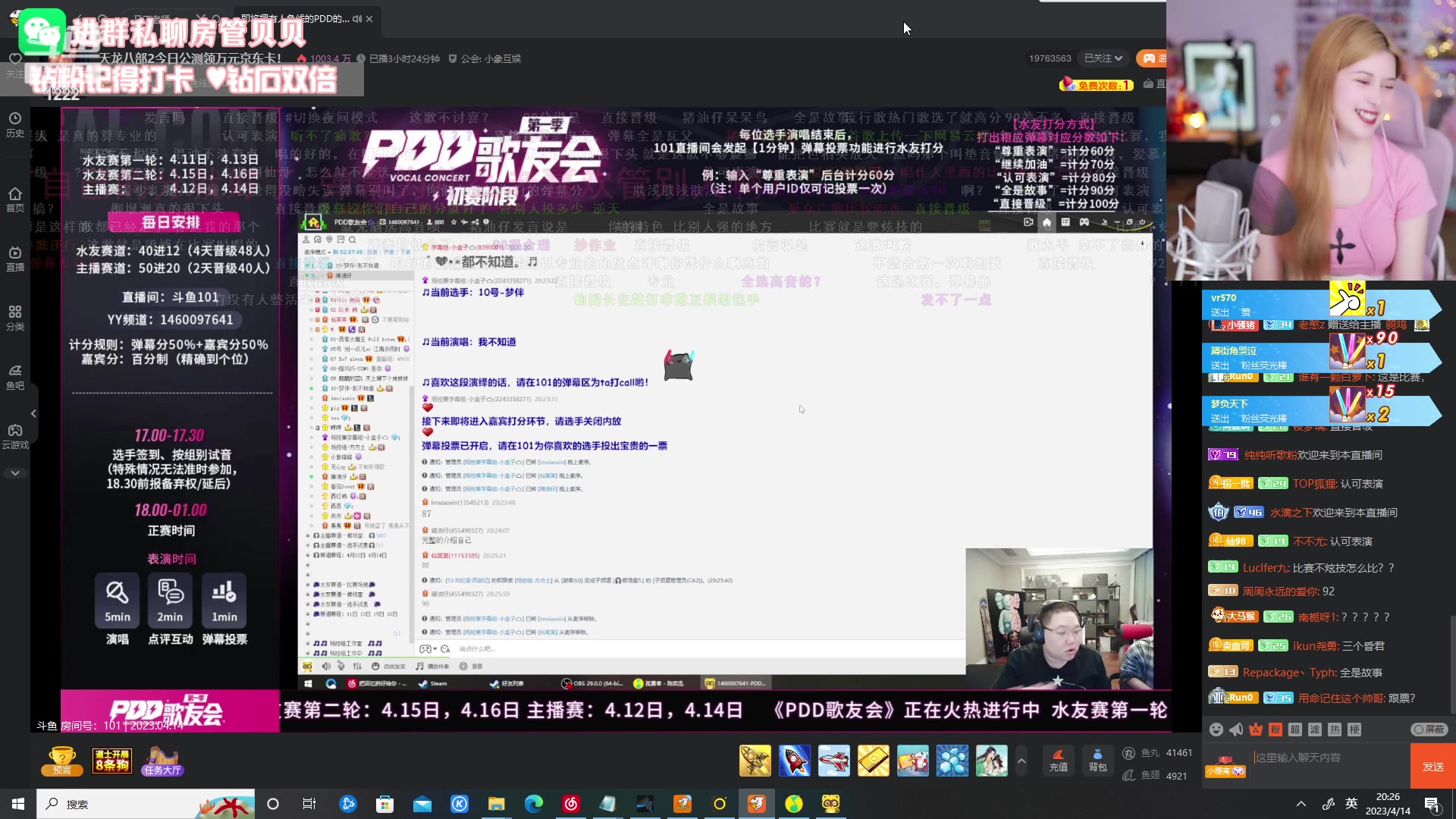Viewport: 1456px width, 819px height.
Task: Send the blue crystal gift
Action: tap(952, 761)
